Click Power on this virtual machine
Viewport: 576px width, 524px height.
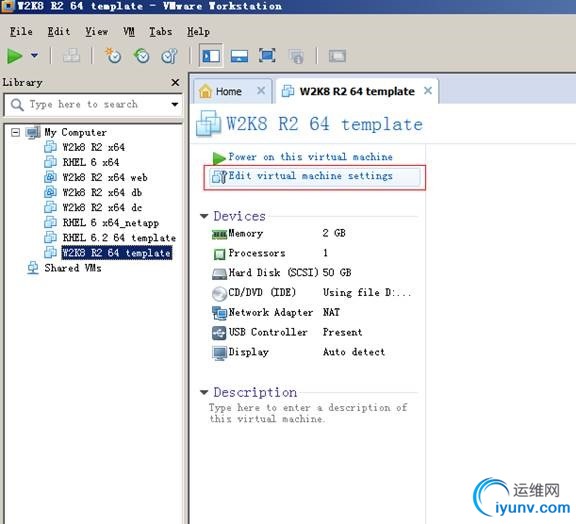(310, 157)
